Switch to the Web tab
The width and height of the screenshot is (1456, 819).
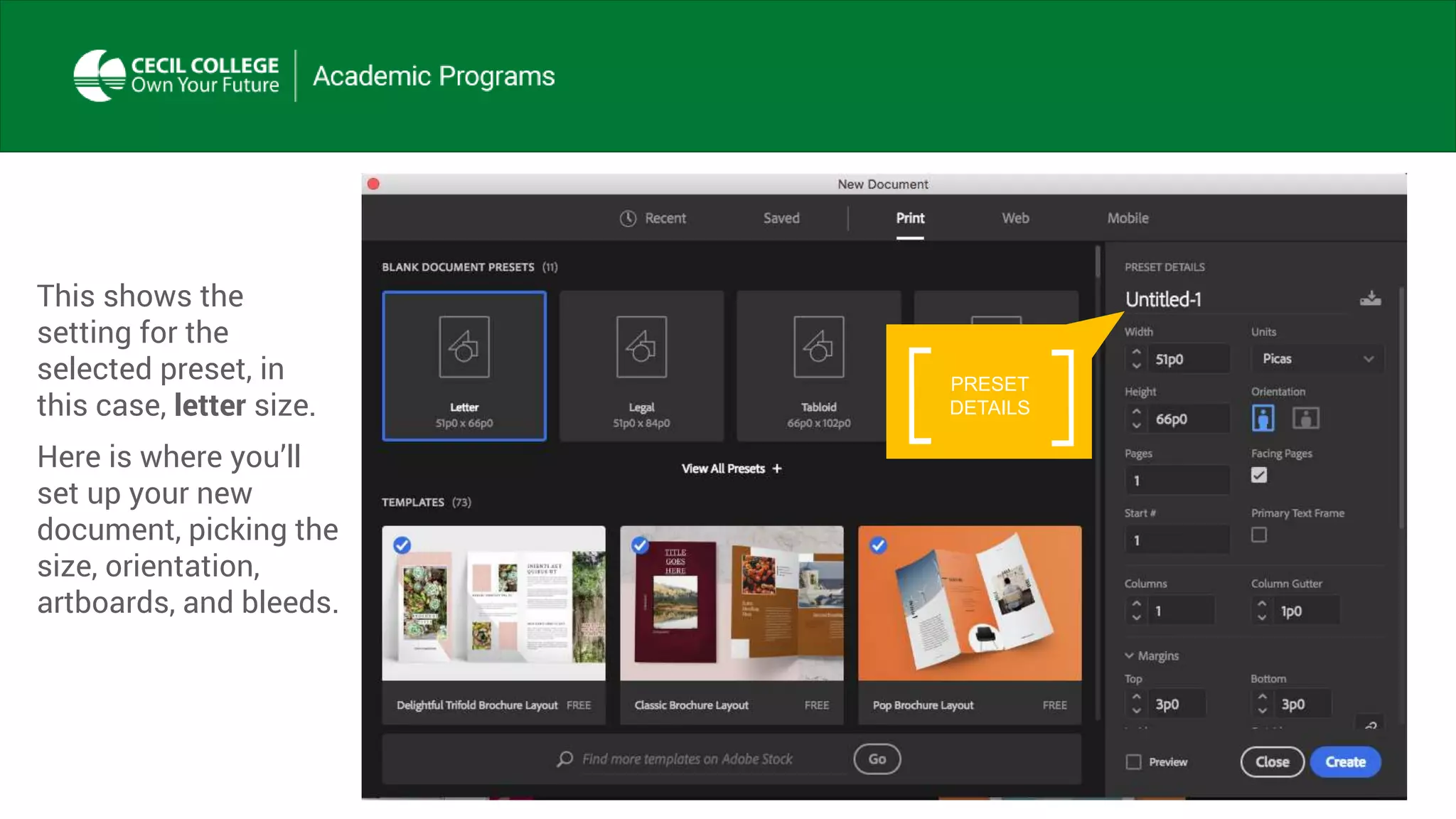[1015, 218]
